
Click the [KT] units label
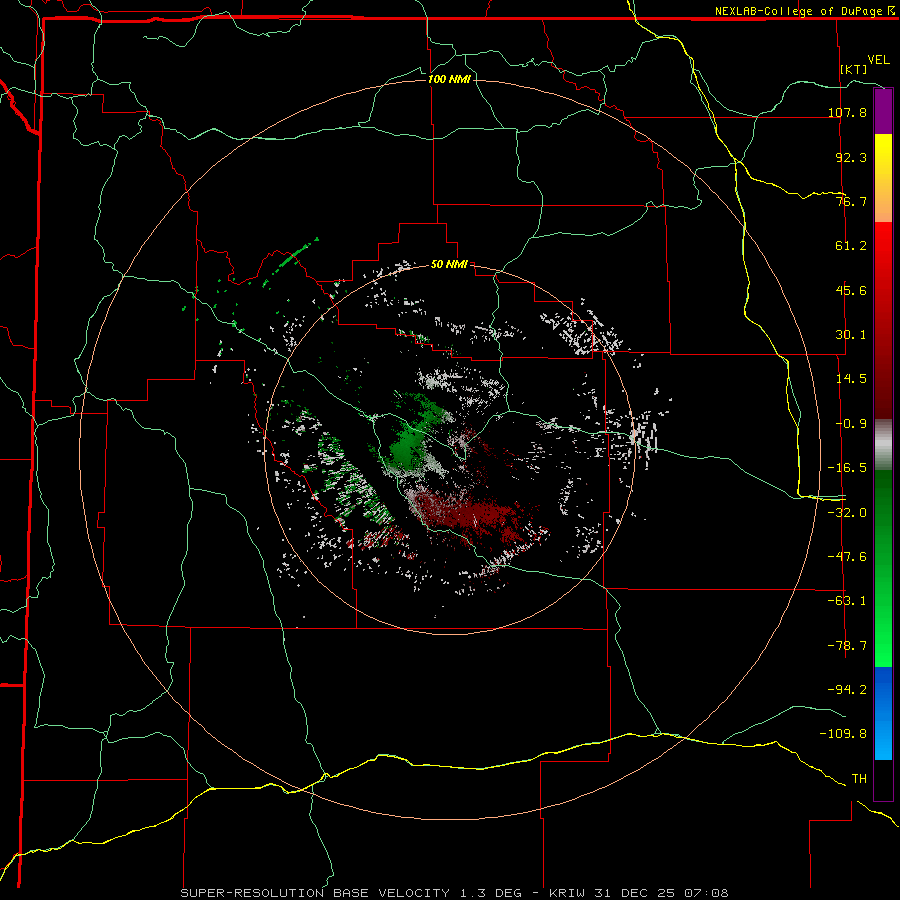[854, 69]
